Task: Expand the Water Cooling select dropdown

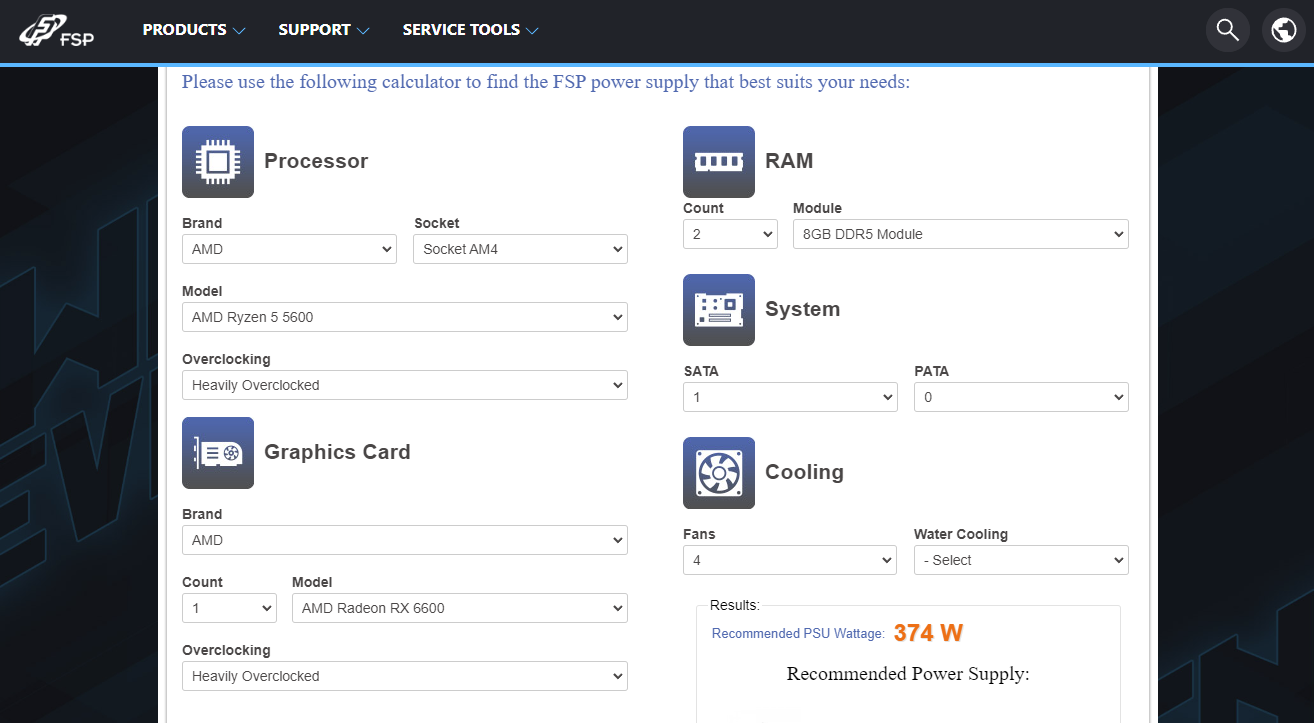Action: click(1021, 560)
